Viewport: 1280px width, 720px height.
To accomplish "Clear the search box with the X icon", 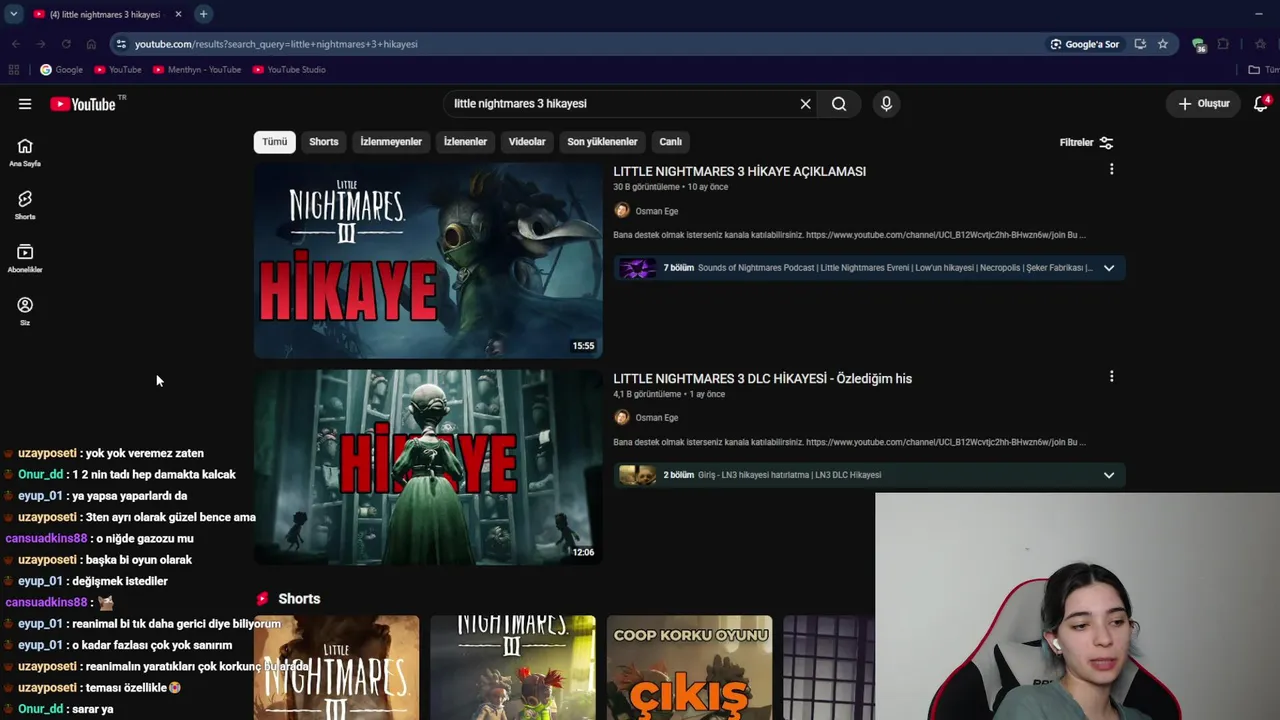I will tap(805, 104).
